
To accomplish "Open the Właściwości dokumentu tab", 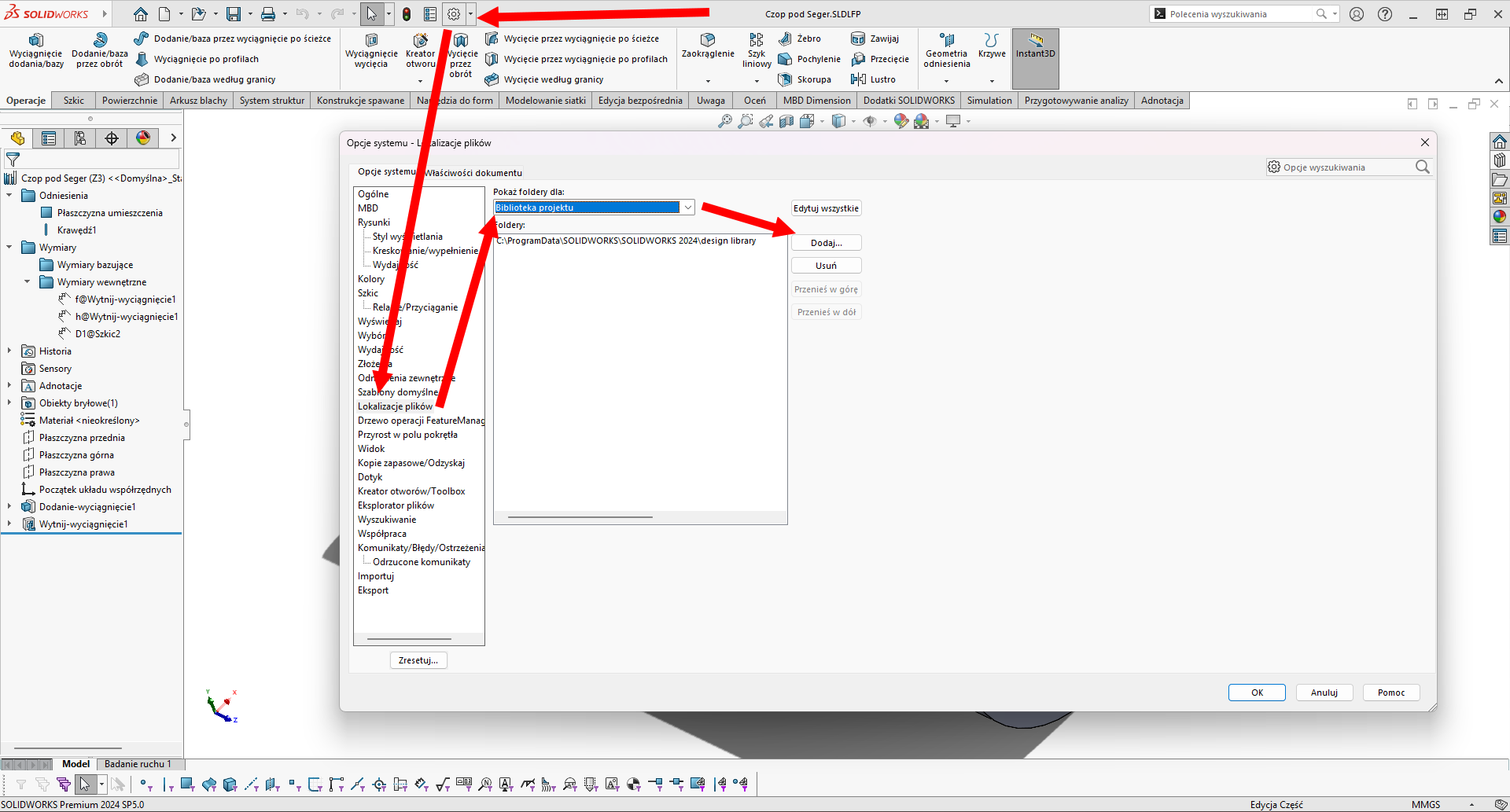I will pos(473,173).
